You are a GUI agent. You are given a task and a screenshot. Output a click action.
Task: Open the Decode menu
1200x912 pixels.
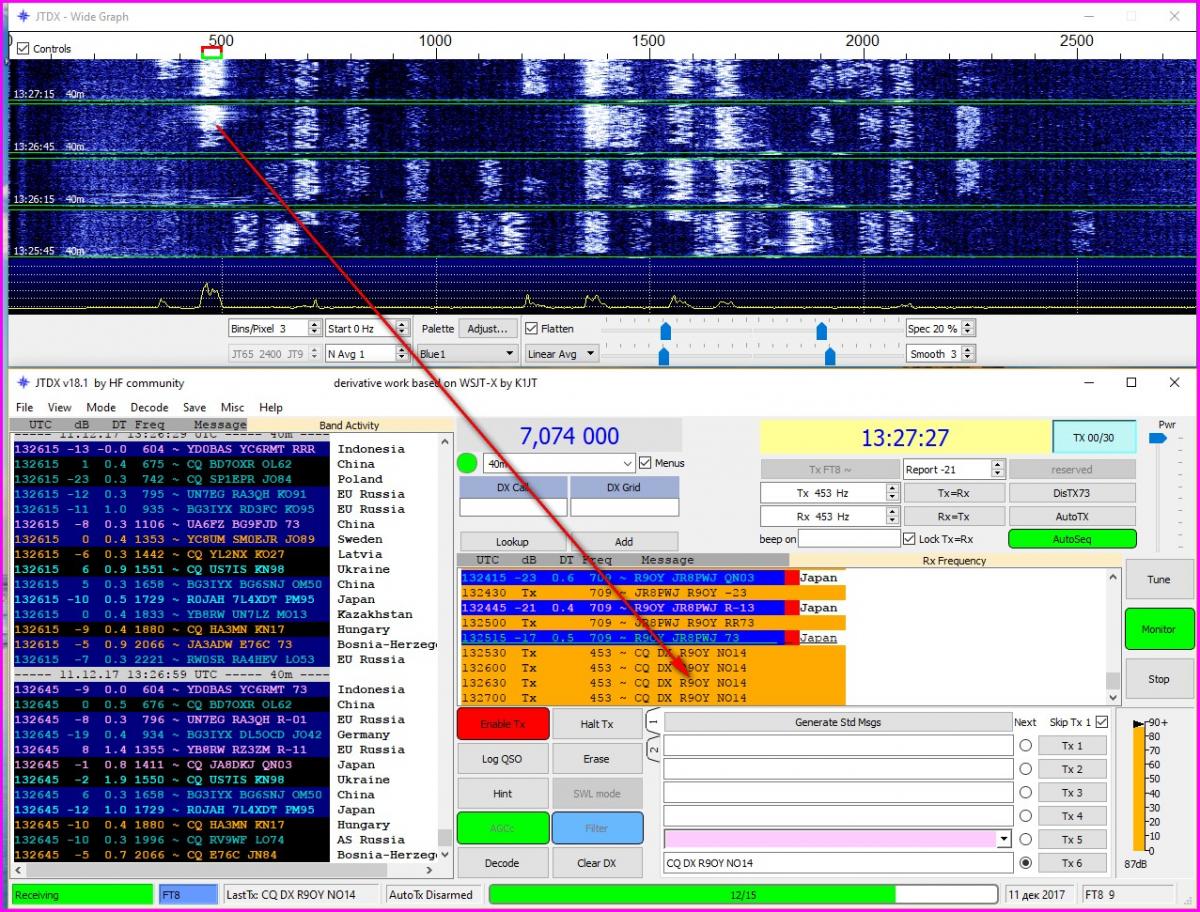click(x=149, y=407)
